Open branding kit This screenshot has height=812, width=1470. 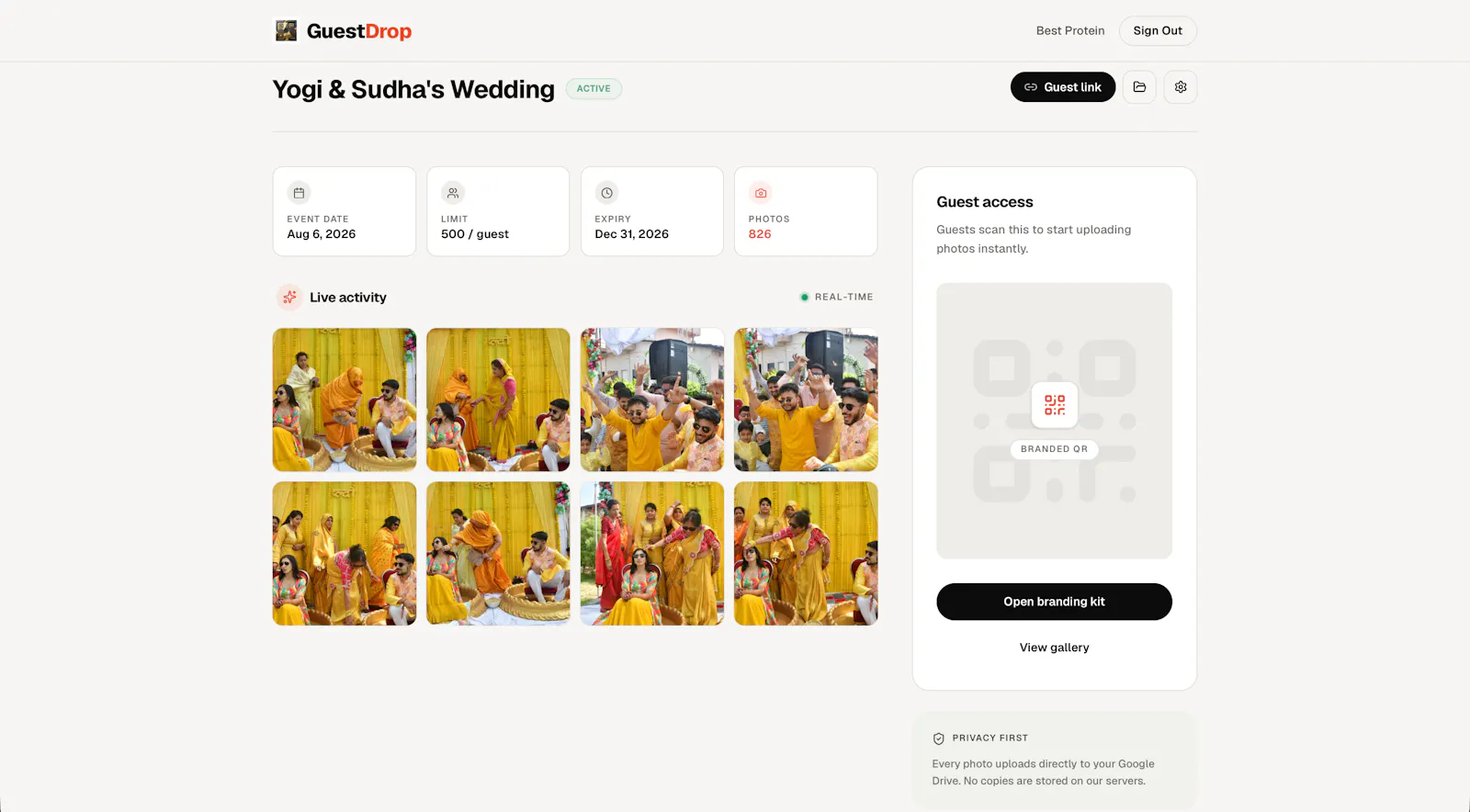[1054, 602]
